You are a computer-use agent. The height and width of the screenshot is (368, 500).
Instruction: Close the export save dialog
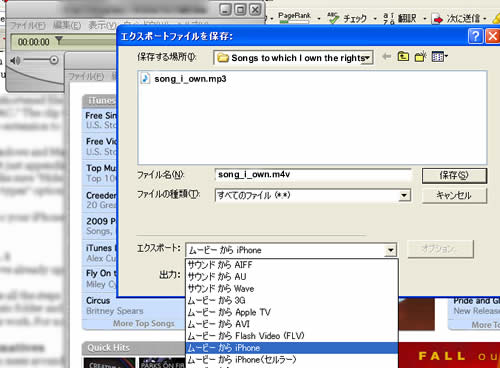(x=493, y=36)
